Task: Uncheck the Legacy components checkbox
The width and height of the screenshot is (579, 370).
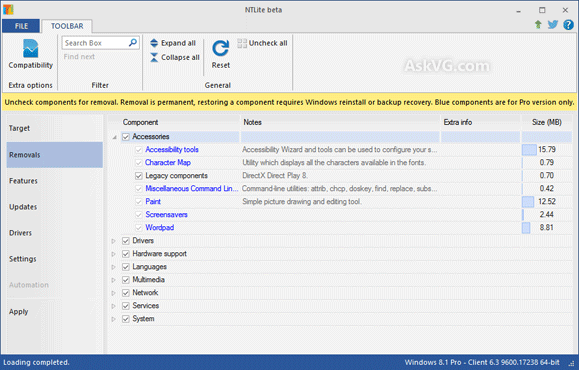Action: click(138, 176)
